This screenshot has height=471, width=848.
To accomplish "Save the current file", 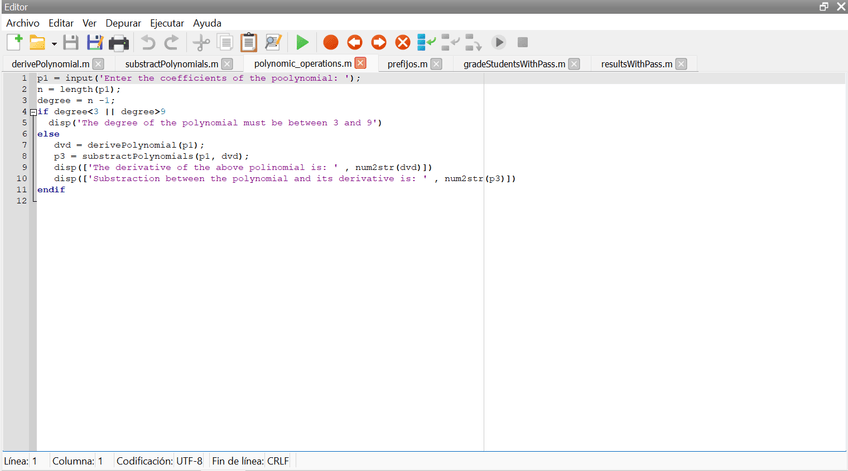I will click(70, 42).
